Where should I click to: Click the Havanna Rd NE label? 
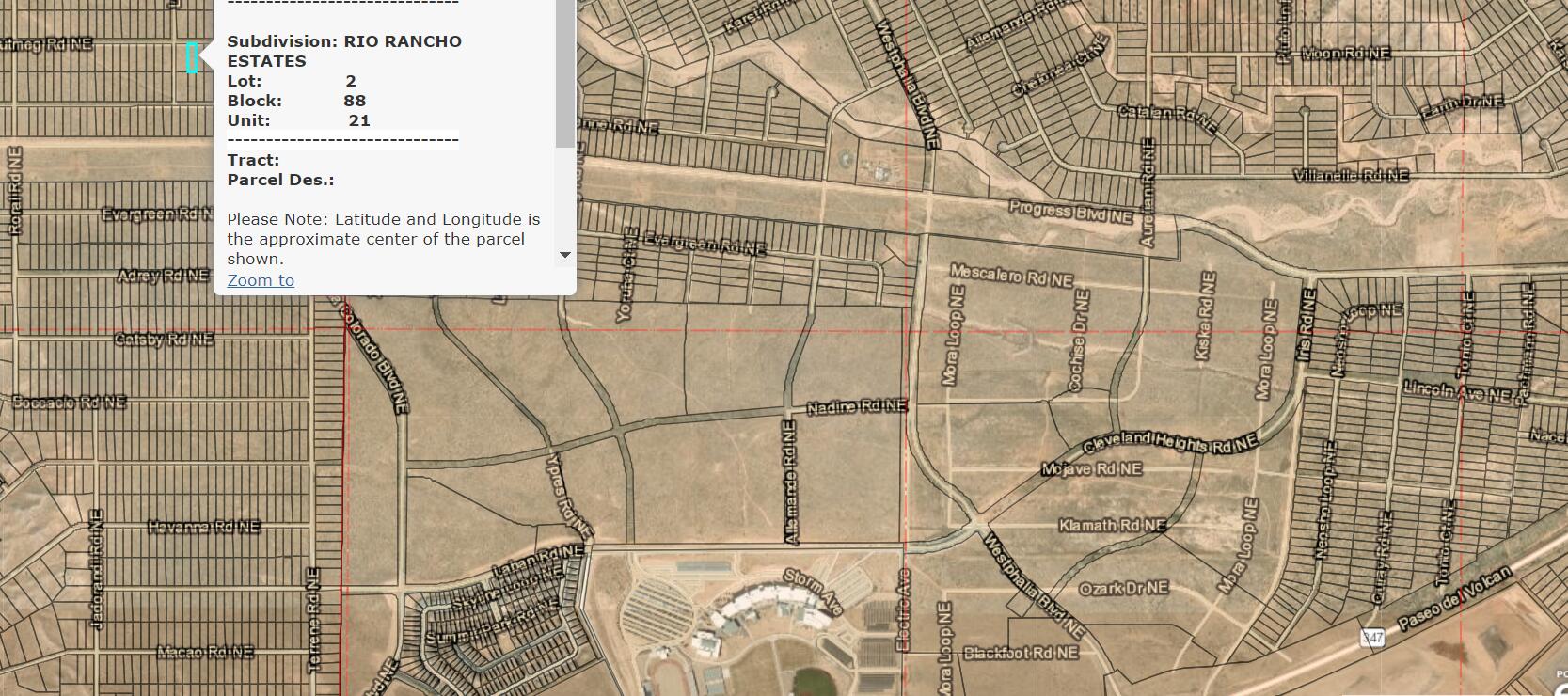pyautogui.click(x=203, y=527)
